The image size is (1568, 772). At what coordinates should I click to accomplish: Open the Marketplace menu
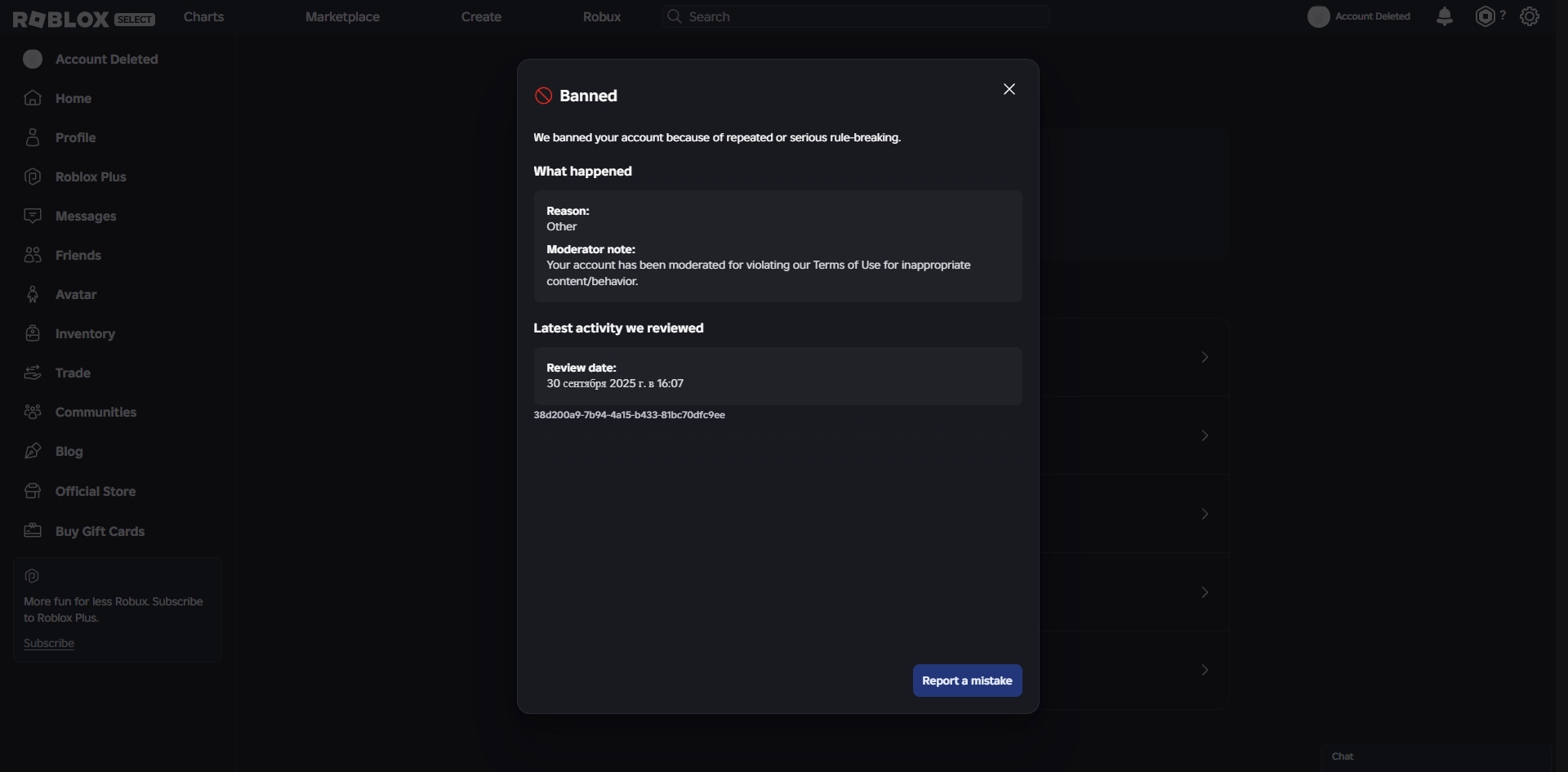coord(342,16)
